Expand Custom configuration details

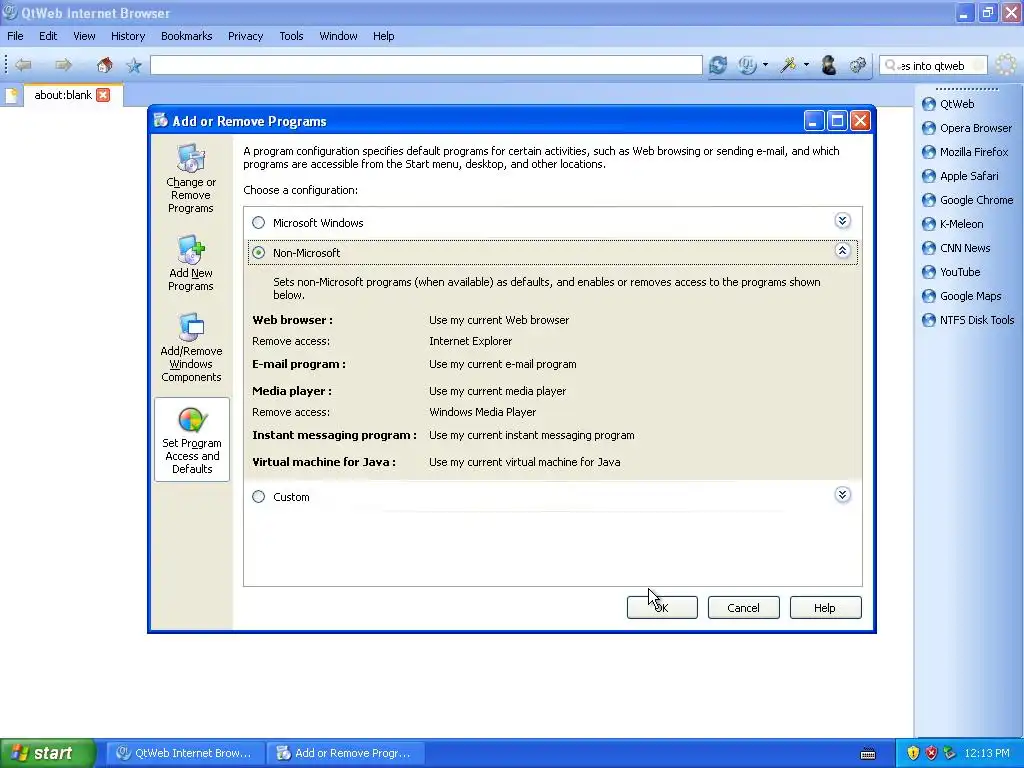842,495
